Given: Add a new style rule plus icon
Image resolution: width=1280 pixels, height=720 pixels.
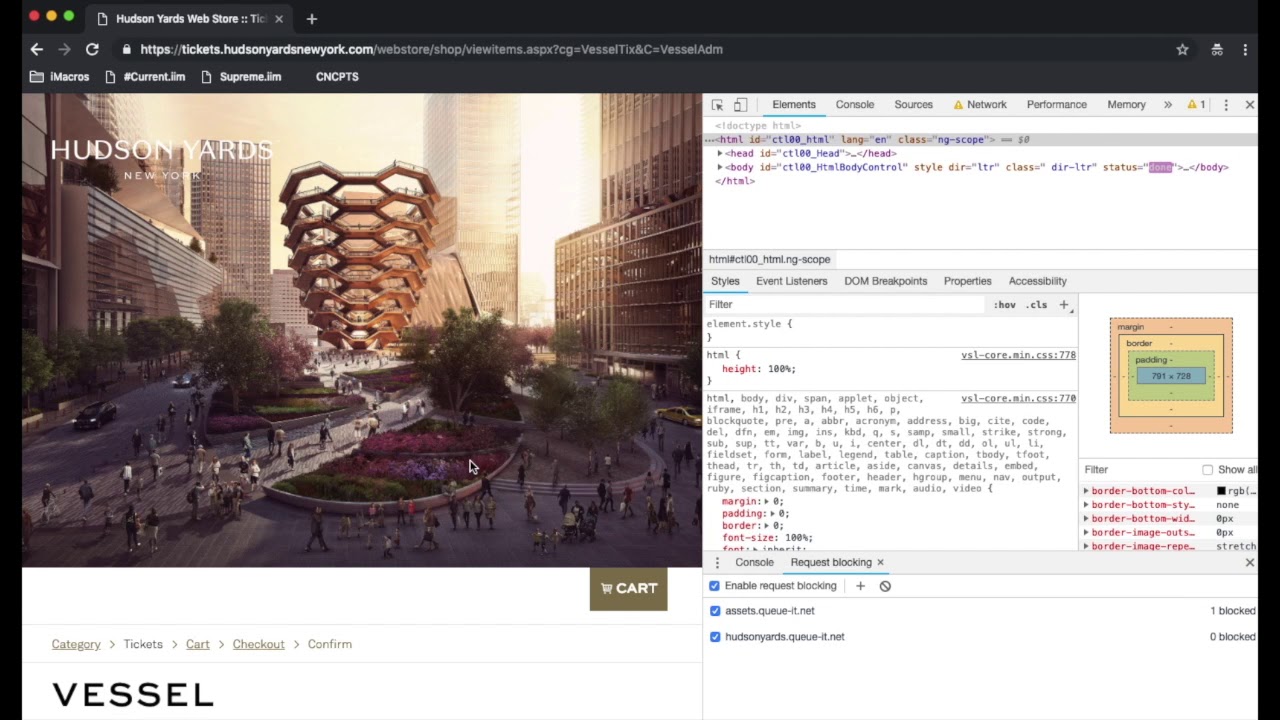Looking at the screenshot, I should pos(1064,305).
